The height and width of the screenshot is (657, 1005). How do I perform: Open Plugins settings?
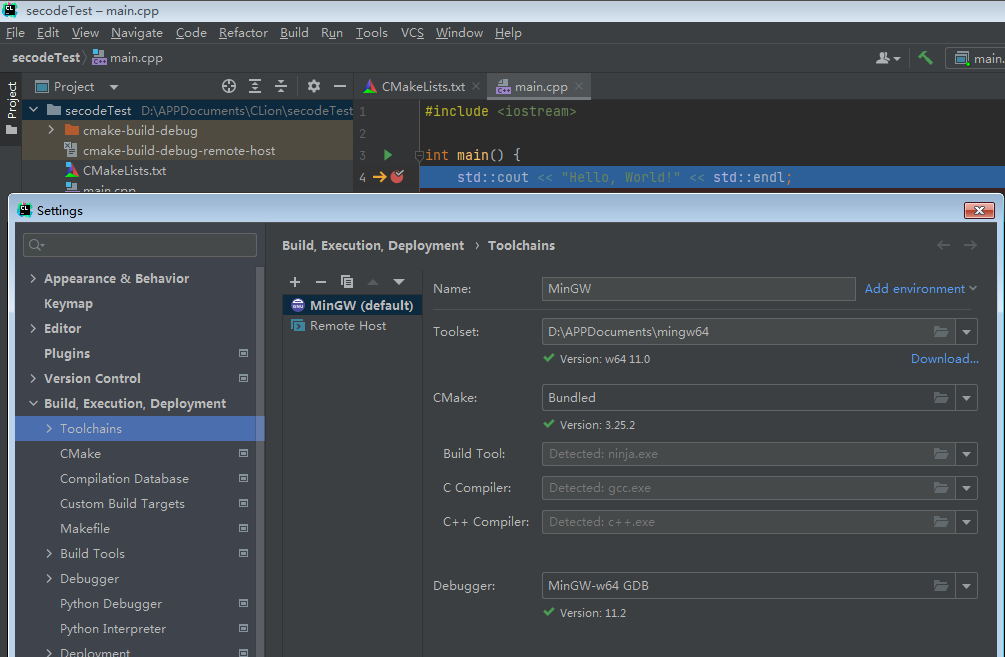(67, 353)
